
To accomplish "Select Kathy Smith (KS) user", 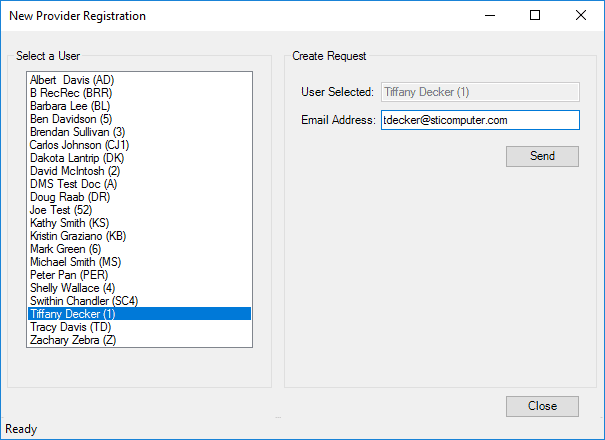I will click(x=139, y=223).
